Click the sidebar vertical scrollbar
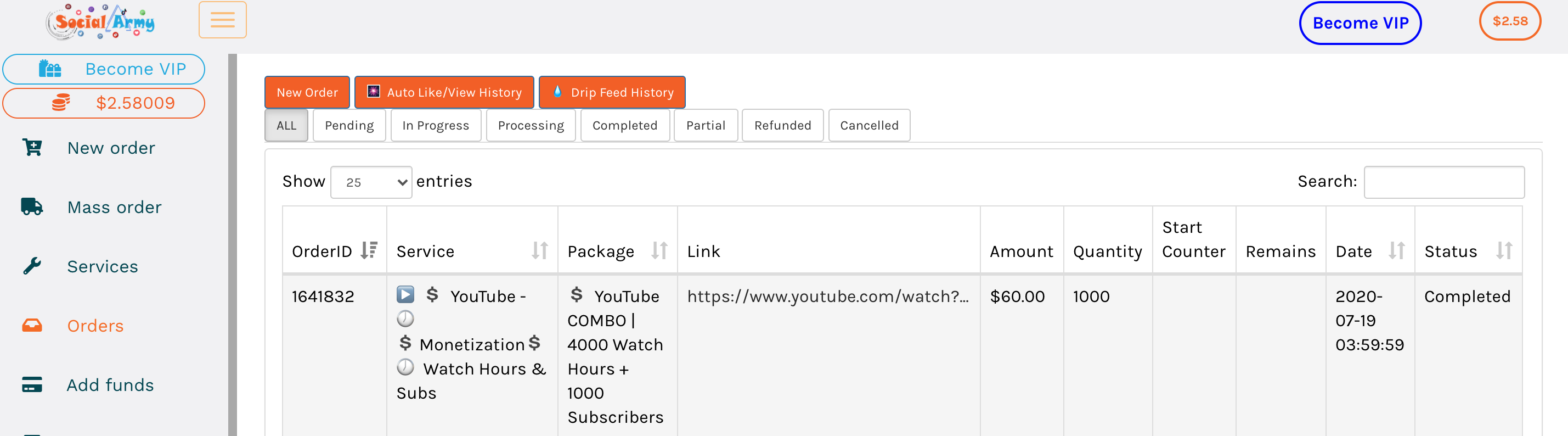1568x436 pixels. pyautogui.click(x=233, y=245)
